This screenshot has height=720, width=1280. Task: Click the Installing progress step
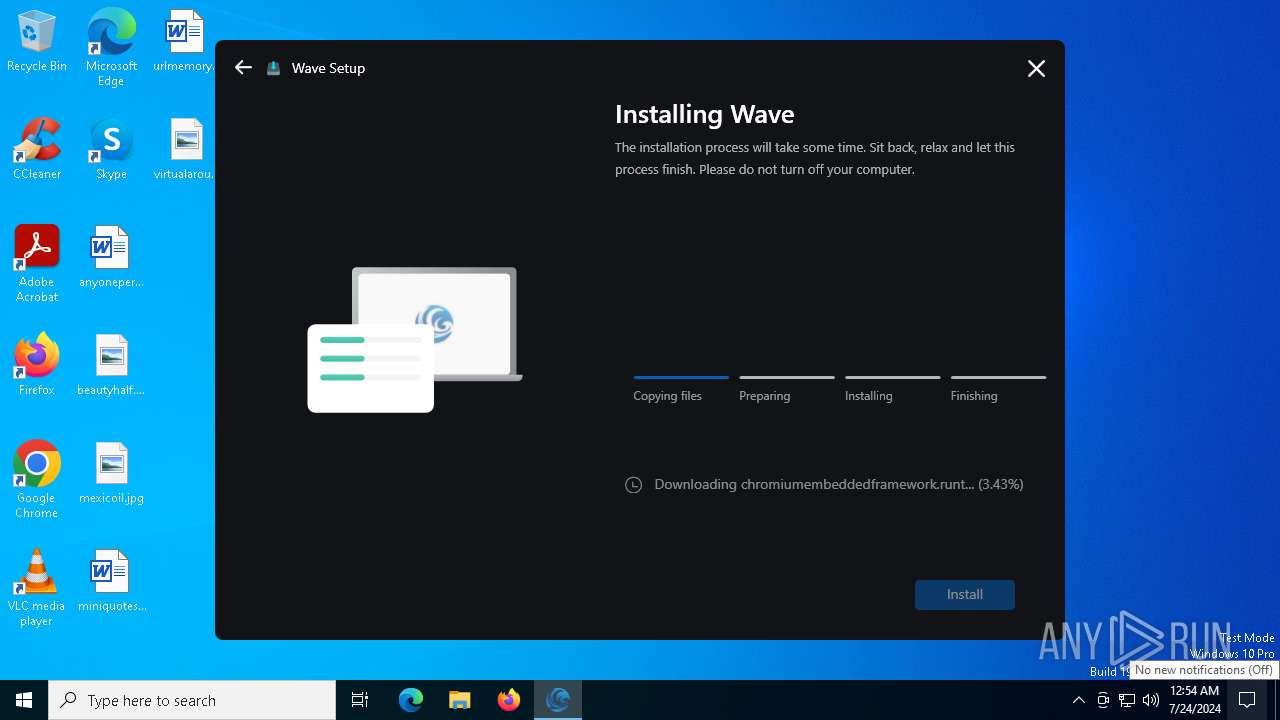(x=893, y=389)
